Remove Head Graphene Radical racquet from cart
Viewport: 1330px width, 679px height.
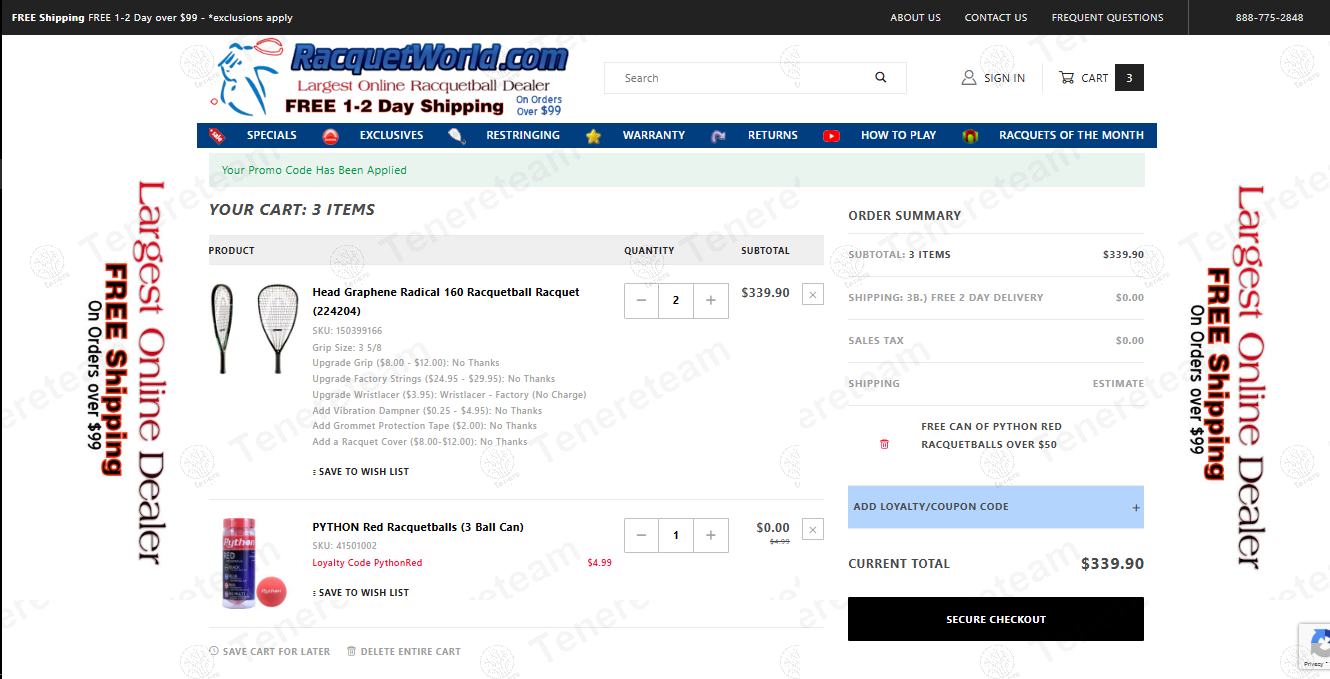click(x=812, y=294)
